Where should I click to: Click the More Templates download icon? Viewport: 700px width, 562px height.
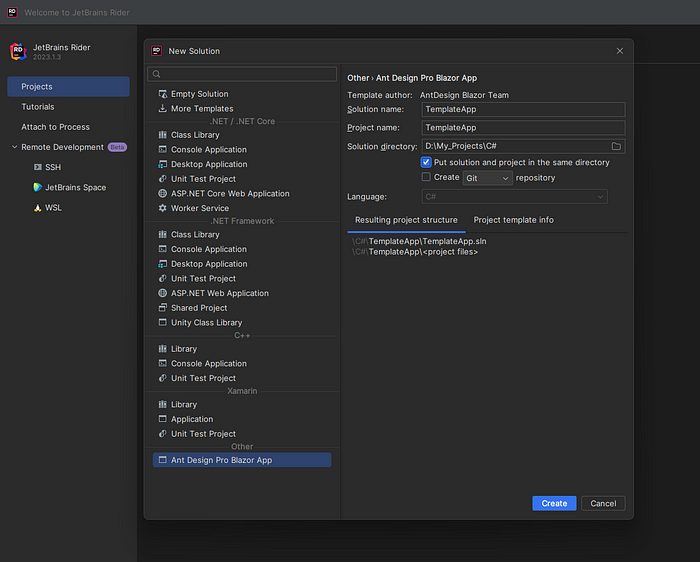pyautogui.click(x=162, y=108)
